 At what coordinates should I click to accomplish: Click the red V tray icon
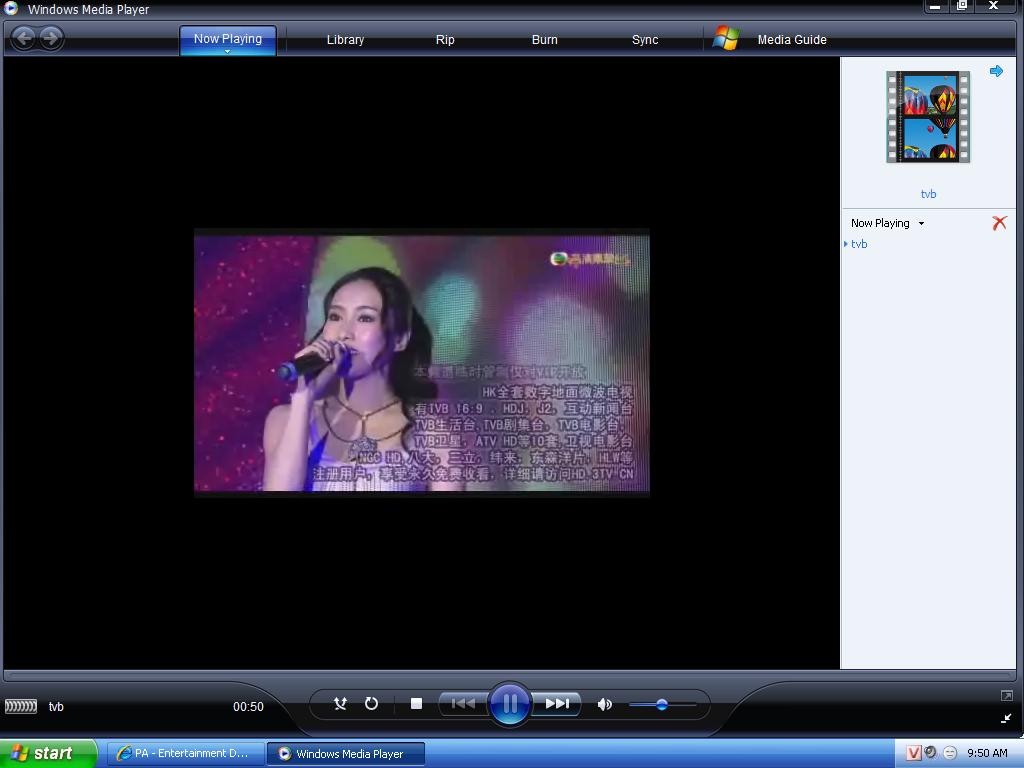click(x=914, y=753)
